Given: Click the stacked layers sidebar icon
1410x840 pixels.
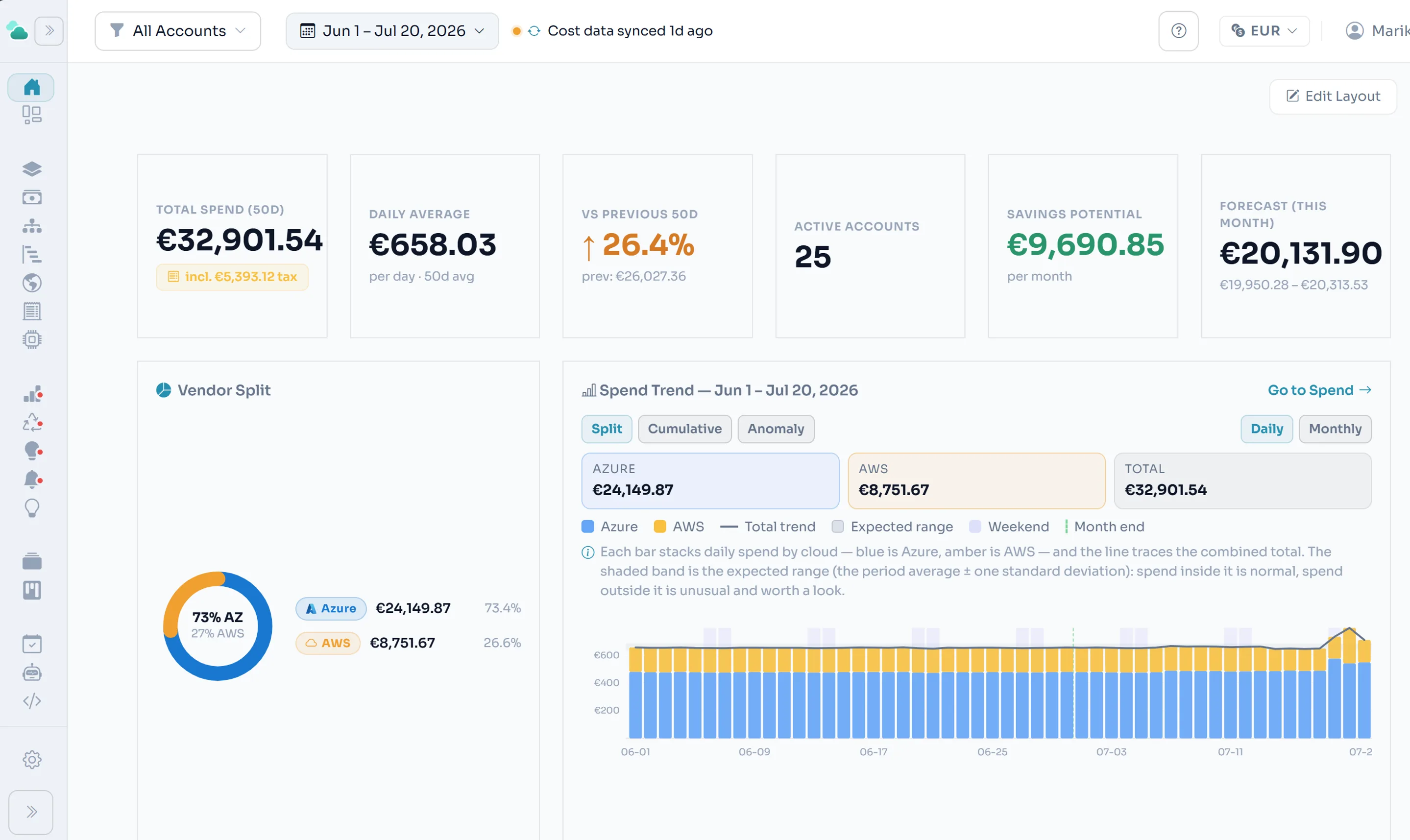Looking at the screenshot, I should pyautogui.click(x=32, y=168).
